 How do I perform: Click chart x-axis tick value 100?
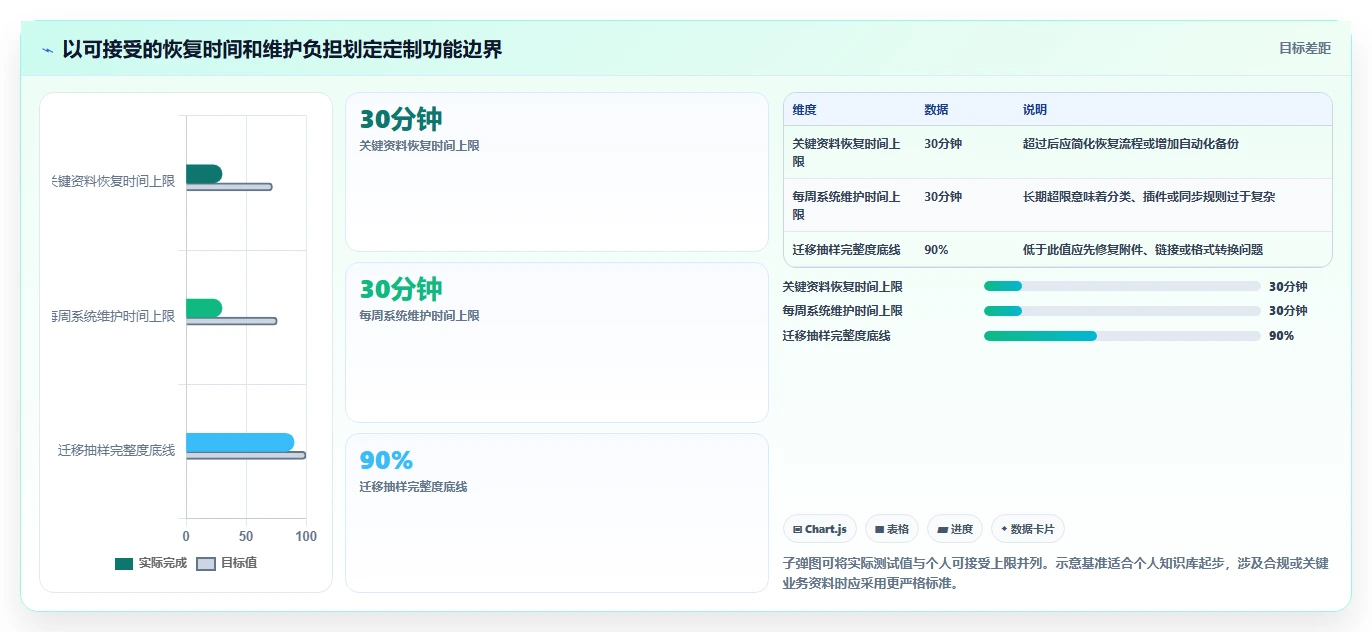coord(306,537)
